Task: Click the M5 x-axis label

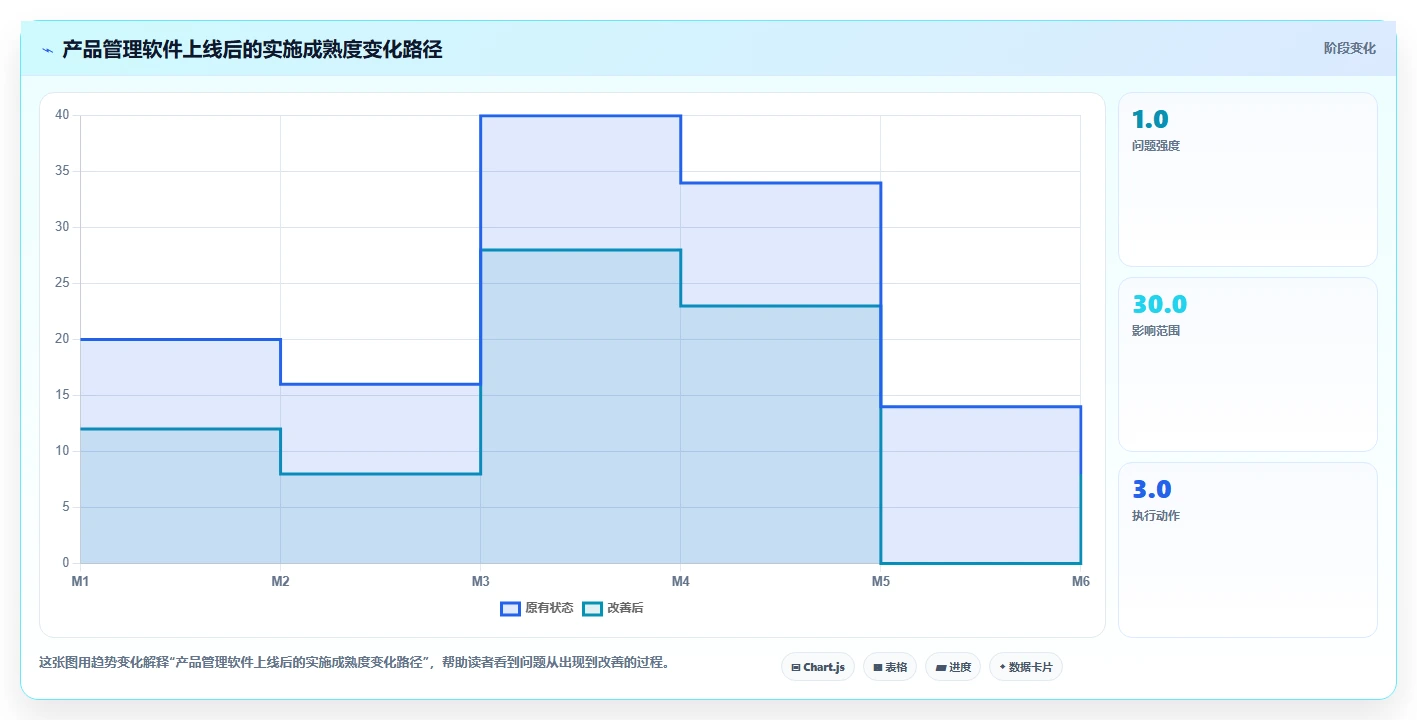Action: click(880, 581)
